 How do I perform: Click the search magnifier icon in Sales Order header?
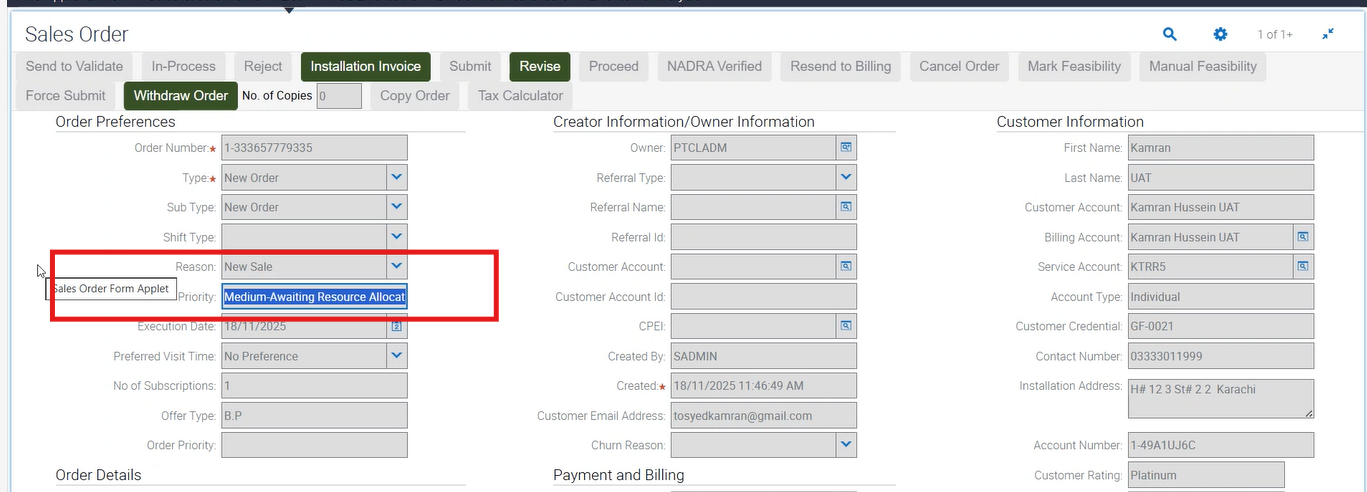(x=1170, y=34)
